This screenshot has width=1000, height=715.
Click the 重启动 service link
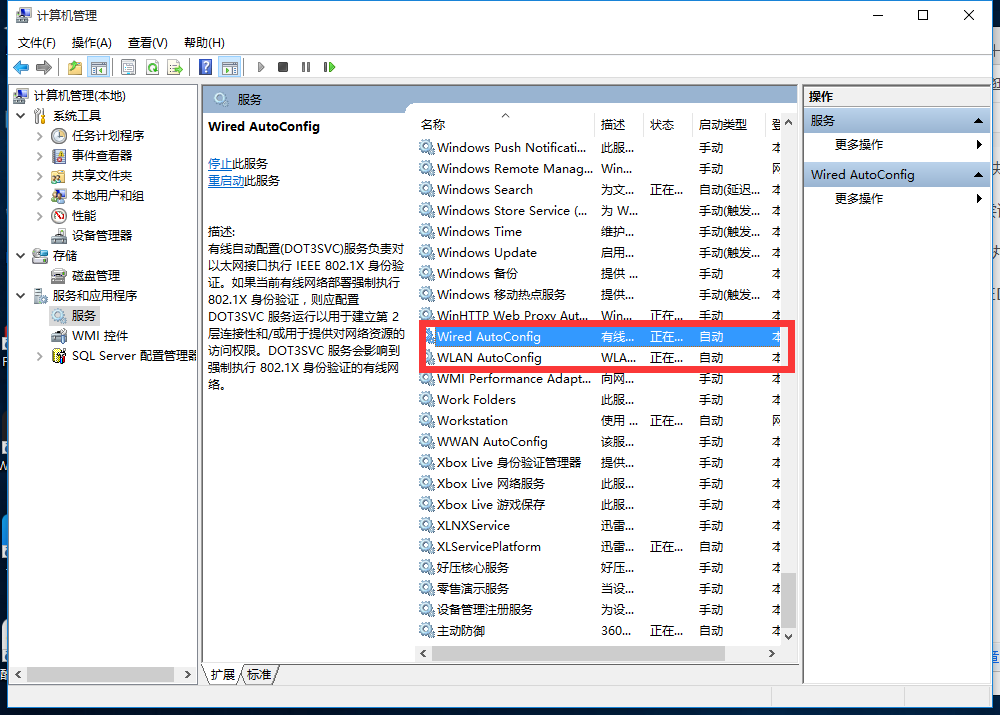(x=226, y=181)
